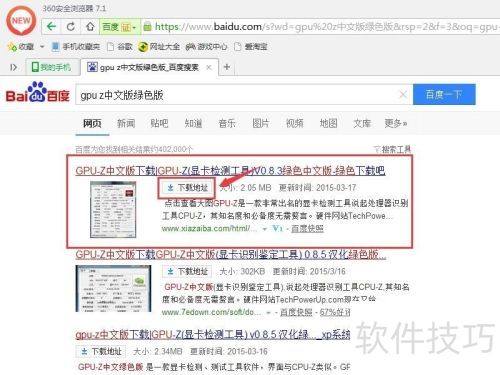Open the www.7edown.com result URL

pos(212,312)
